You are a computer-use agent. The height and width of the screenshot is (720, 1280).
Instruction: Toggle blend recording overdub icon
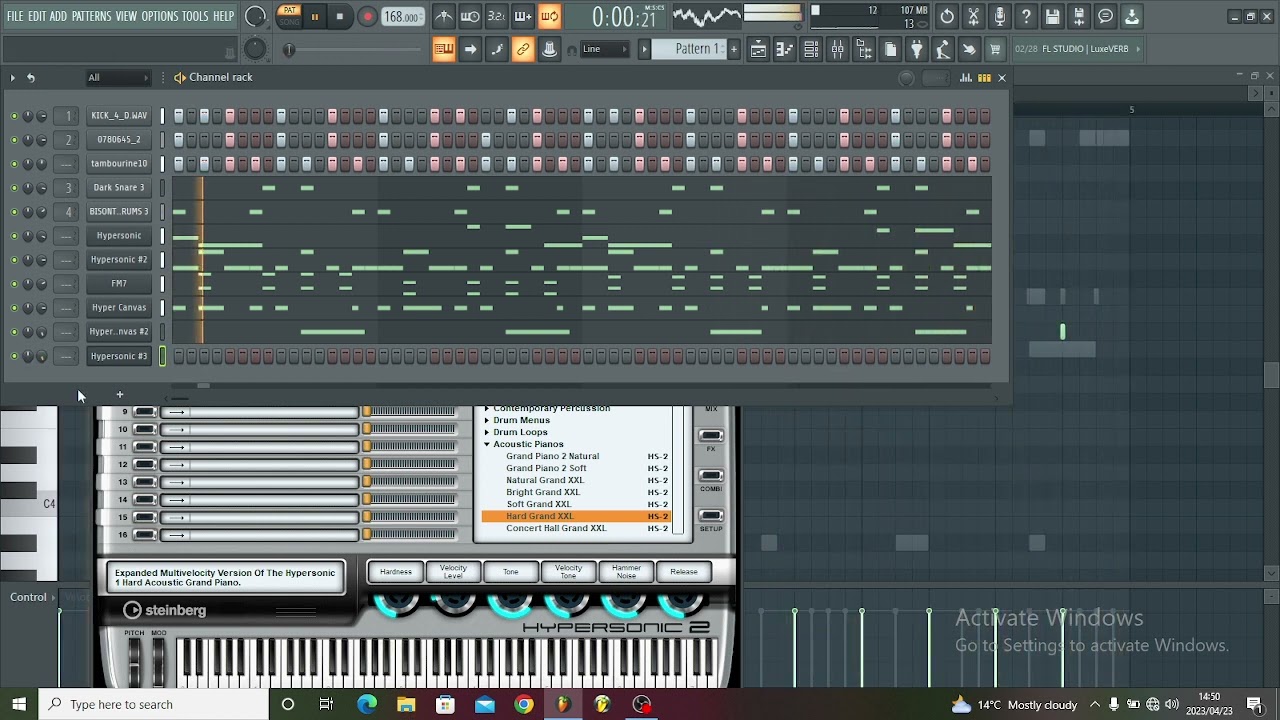click(x=523, y=16)
